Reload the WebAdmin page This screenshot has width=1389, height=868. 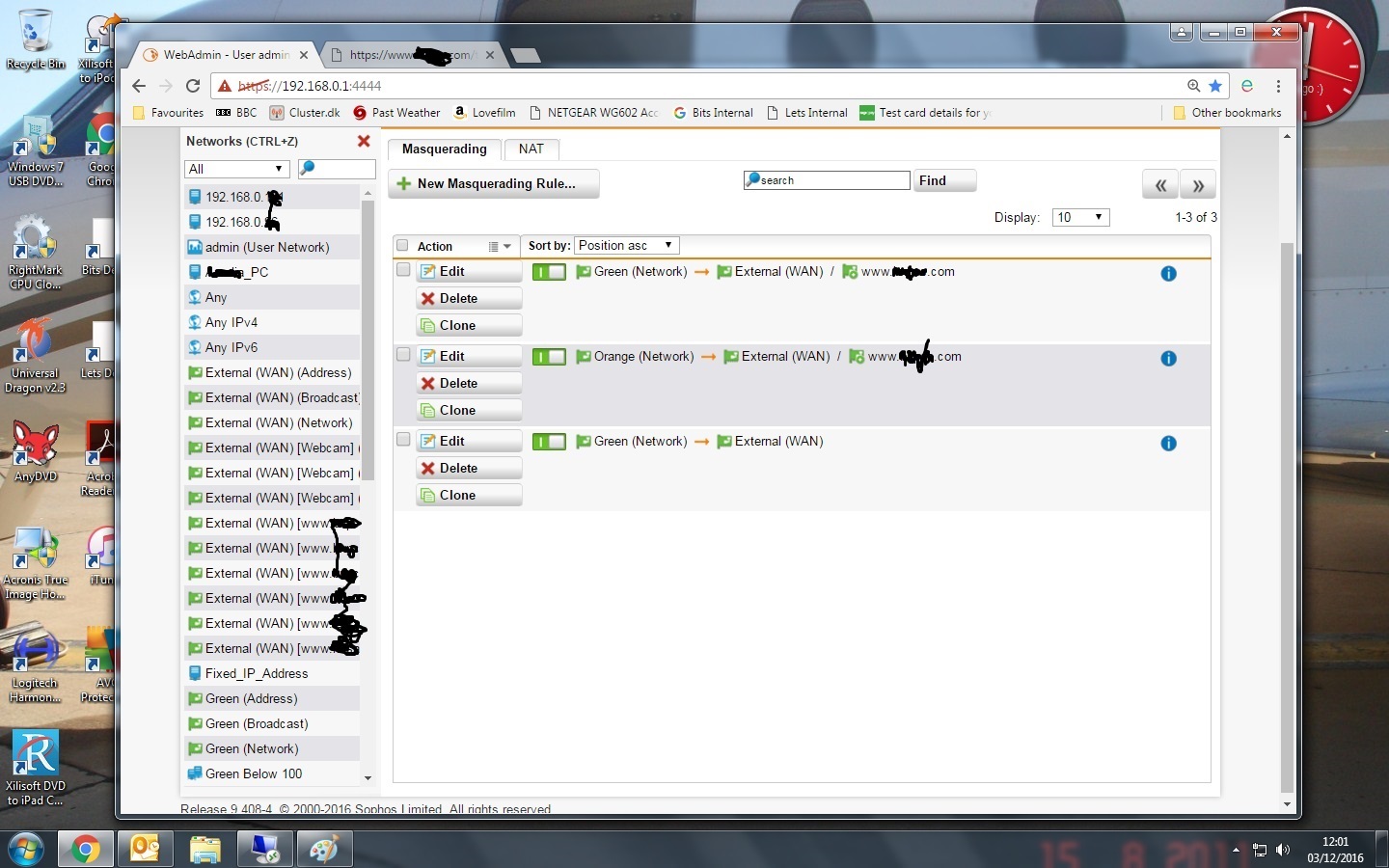193,86
